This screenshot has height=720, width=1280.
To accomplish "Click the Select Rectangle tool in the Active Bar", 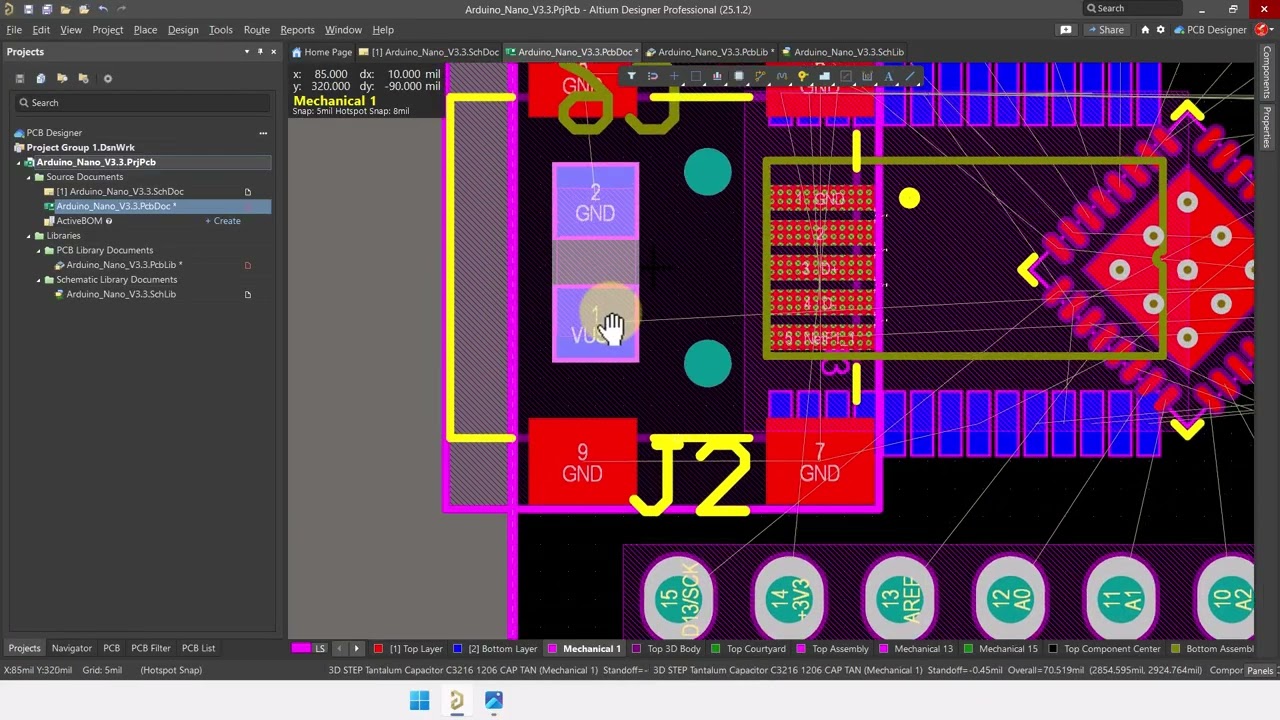I will pyautogui.click(x=696, y=76).
